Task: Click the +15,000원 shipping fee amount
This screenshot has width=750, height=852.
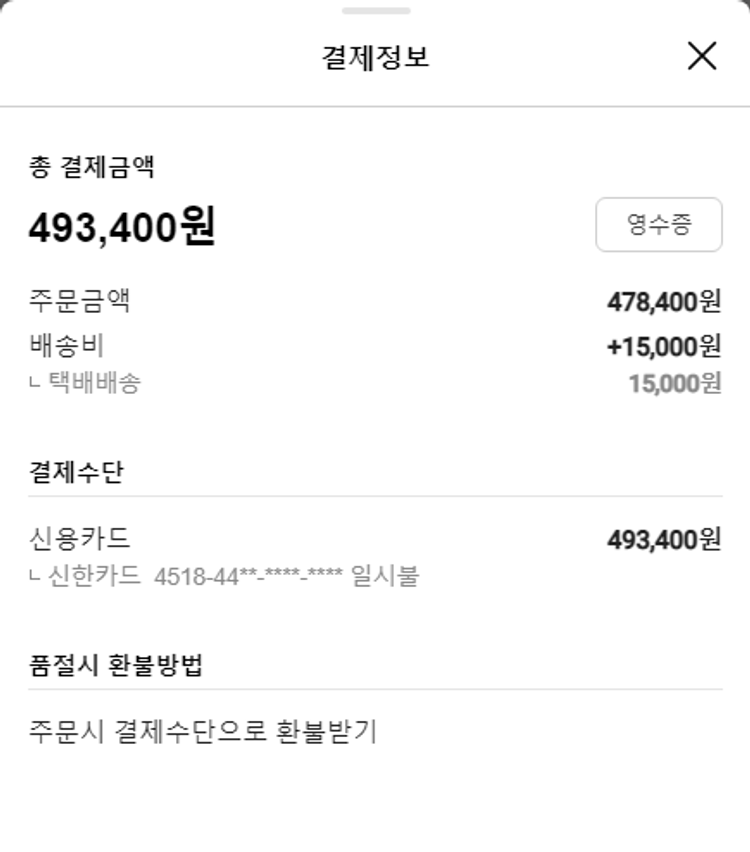Action: tap(664, 346)
